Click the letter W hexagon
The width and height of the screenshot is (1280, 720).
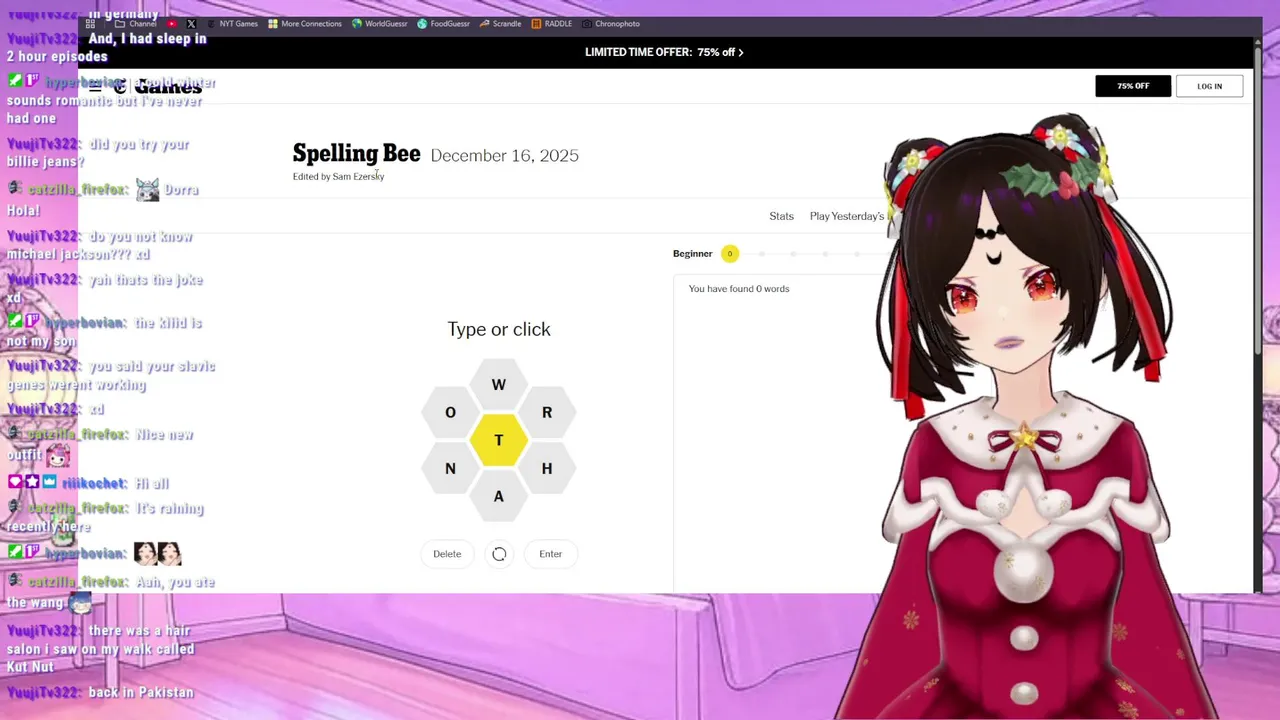pyautogui.click(x=498, y=385)
